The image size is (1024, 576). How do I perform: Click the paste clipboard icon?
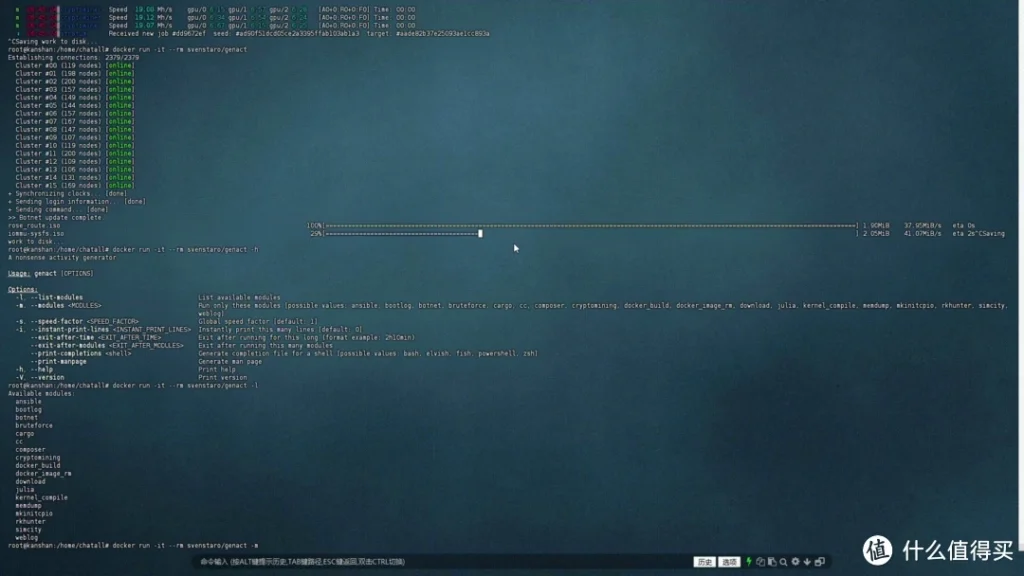click(772, 562)
